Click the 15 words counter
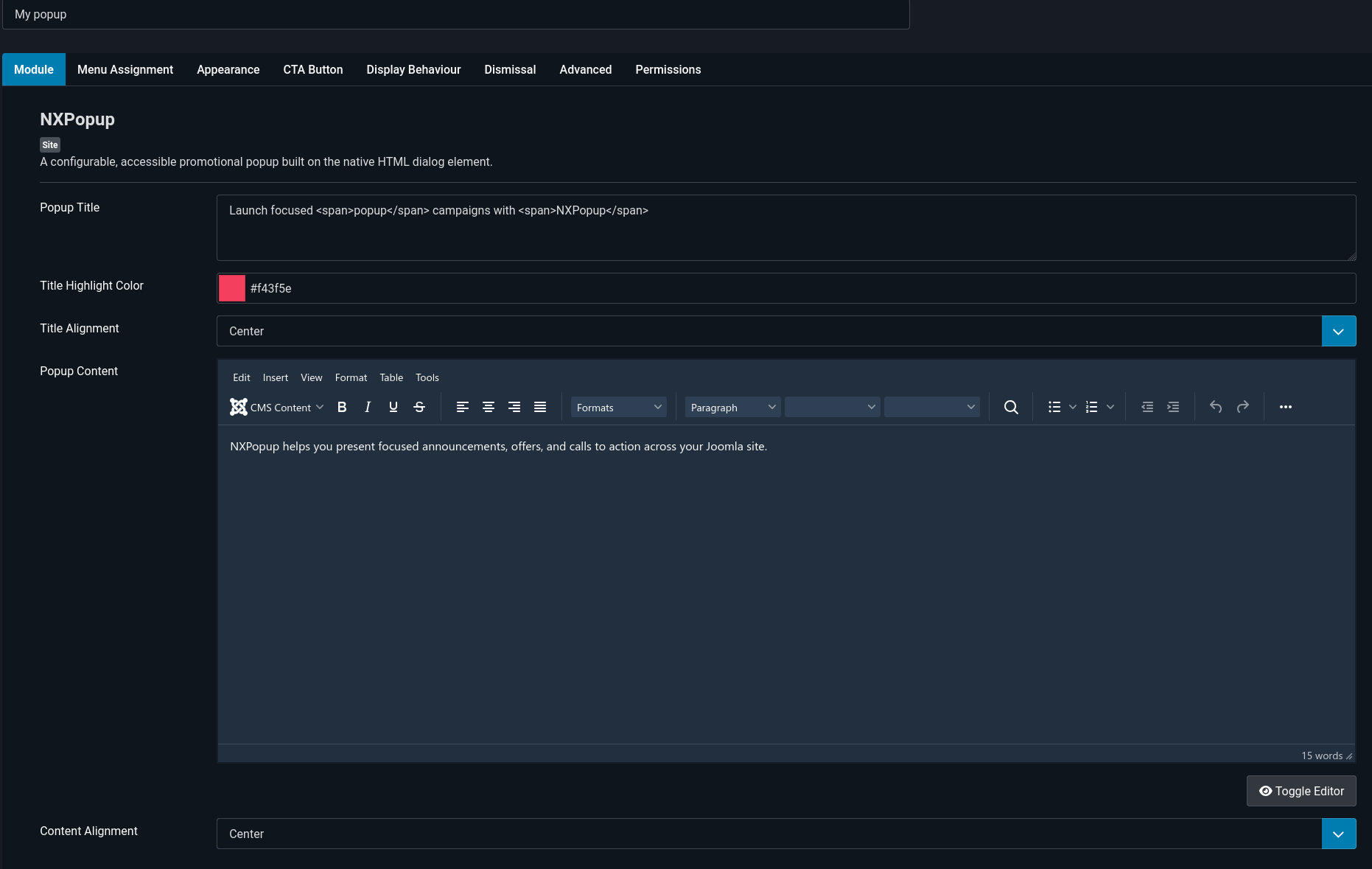This screenshot has height=869, width=1372. (1322, 756)
